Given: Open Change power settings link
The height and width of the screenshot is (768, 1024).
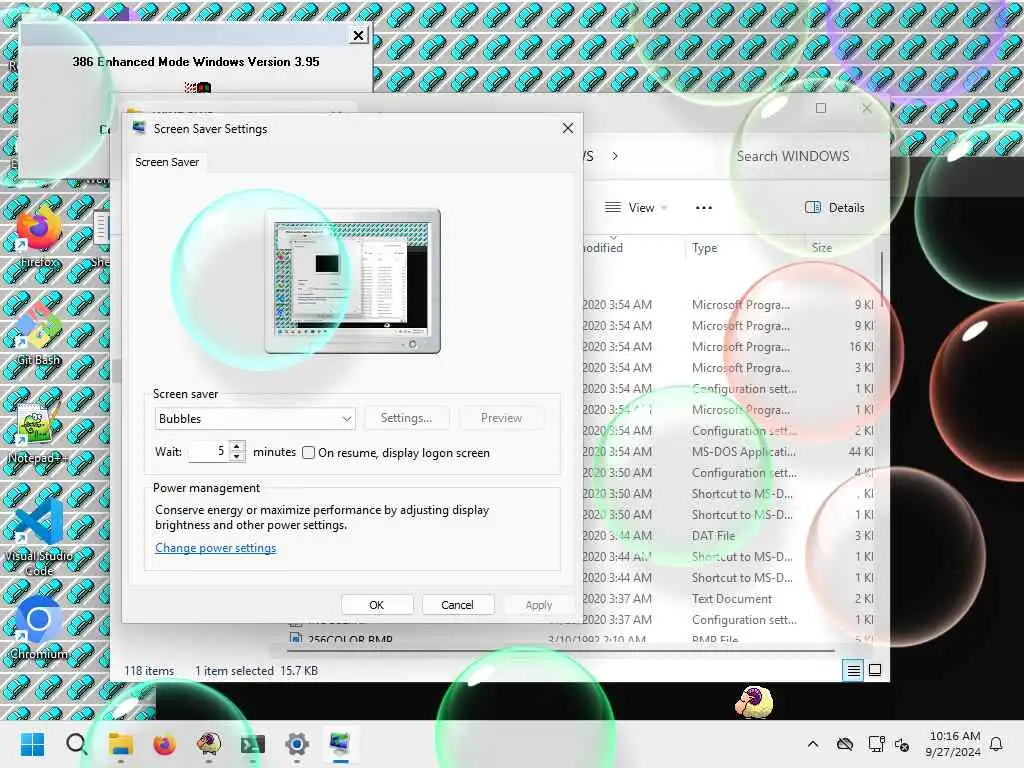Looking at the screenshot, I should coord(216,548).
